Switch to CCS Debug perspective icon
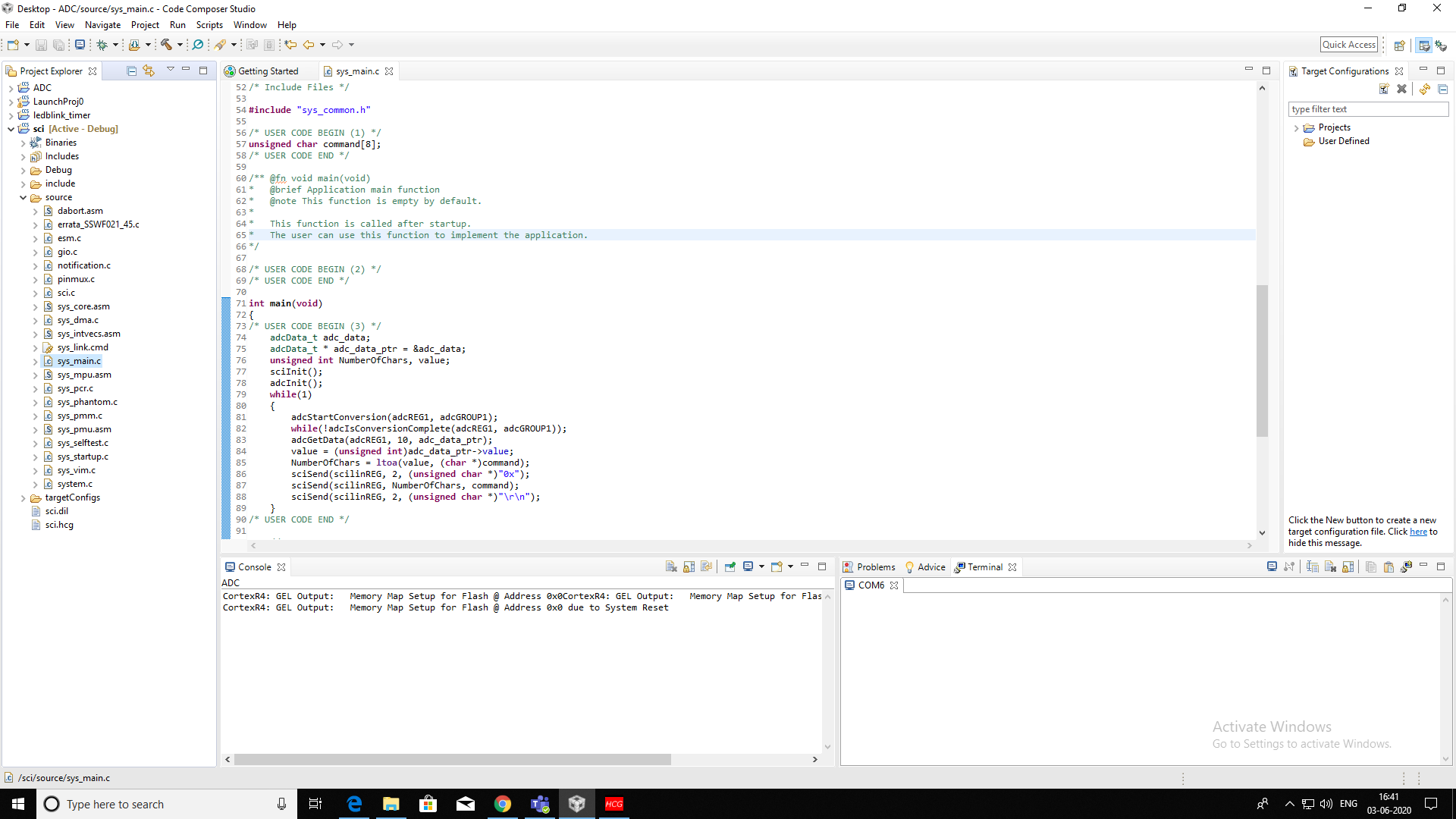This screenshot has width=1456, height=819. pos(1441,45)
